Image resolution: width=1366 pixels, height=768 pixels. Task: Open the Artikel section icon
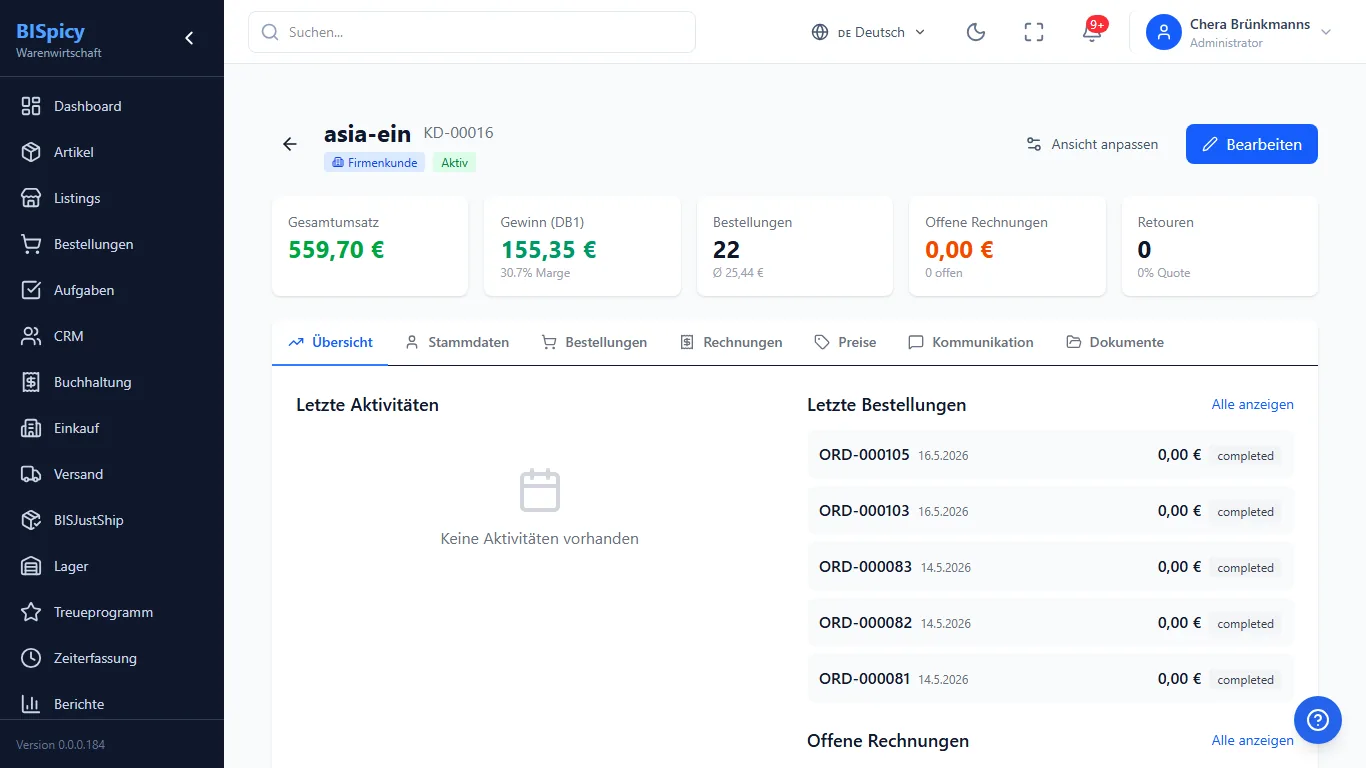pos(31,152)
